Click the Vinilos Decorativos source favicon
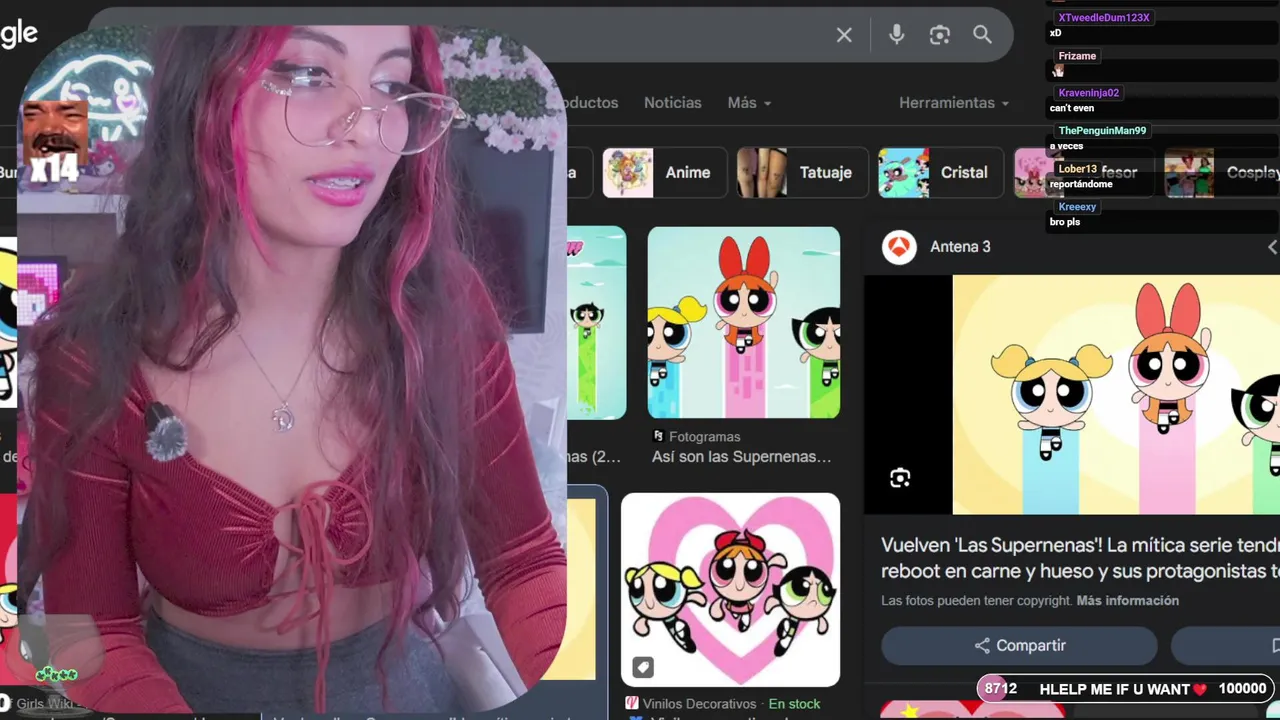This screenshot has width=1280, height=720. click(631, 704)
